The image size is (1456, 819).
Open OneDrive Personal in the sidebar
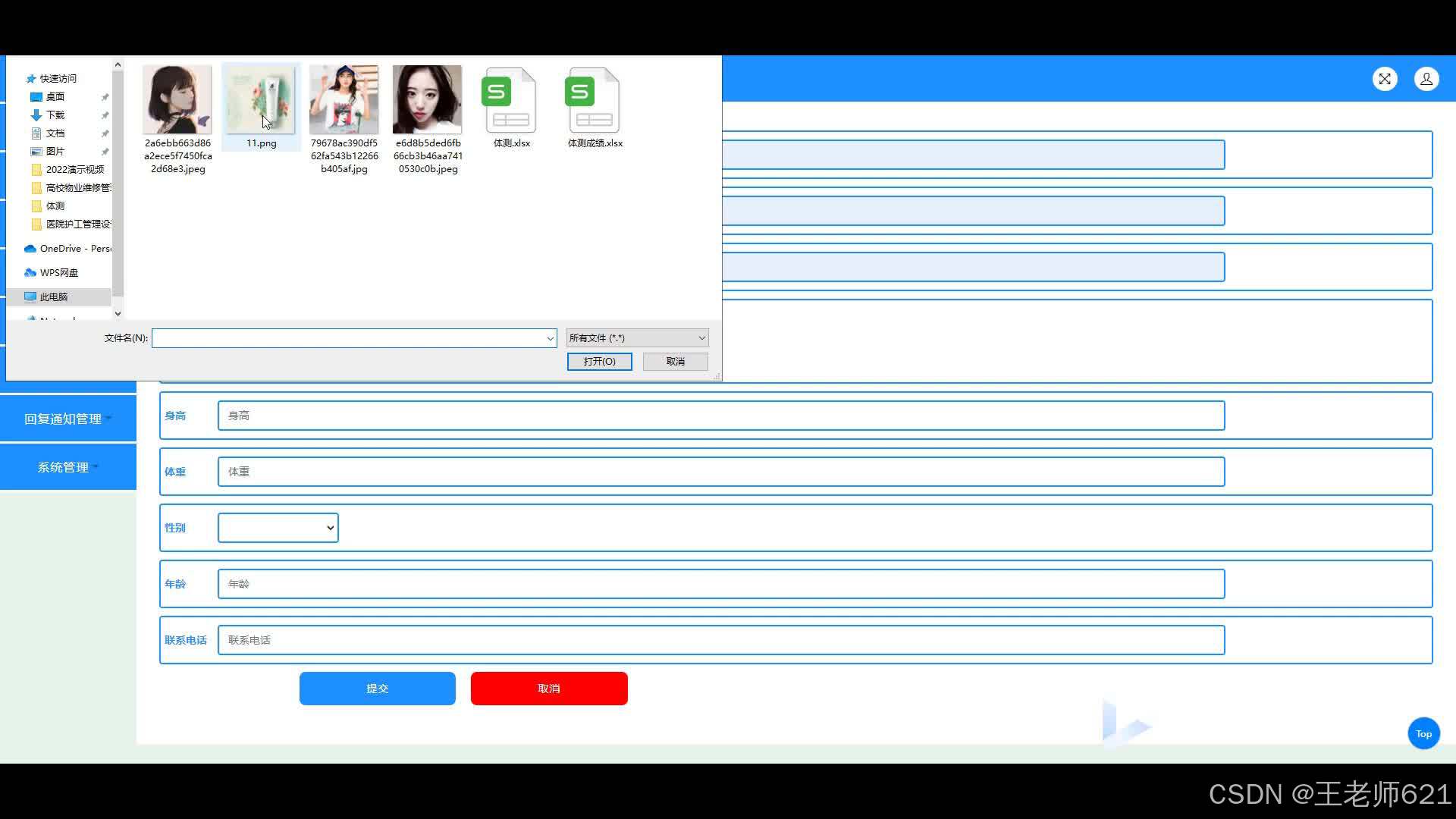coord(68,249)
